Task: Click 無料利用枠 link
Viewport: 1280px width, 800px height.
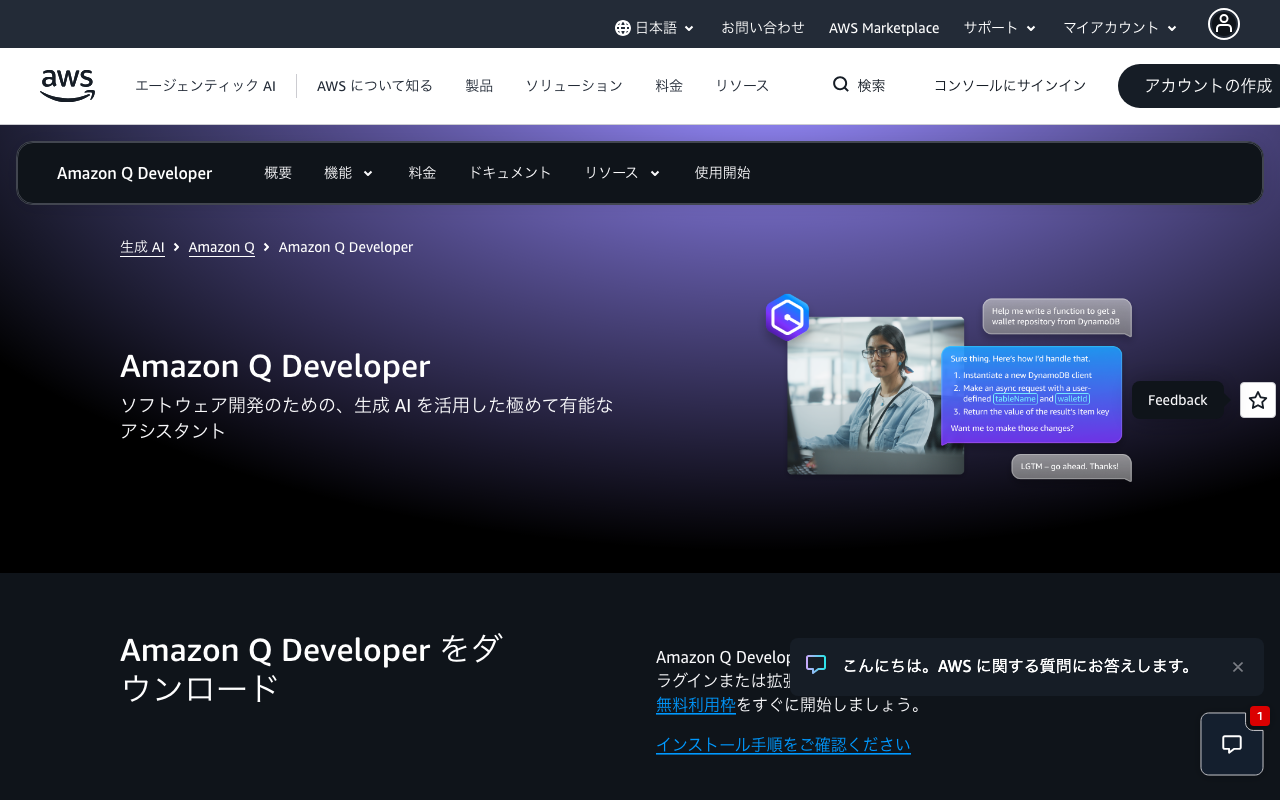Action: pos(696,705)
